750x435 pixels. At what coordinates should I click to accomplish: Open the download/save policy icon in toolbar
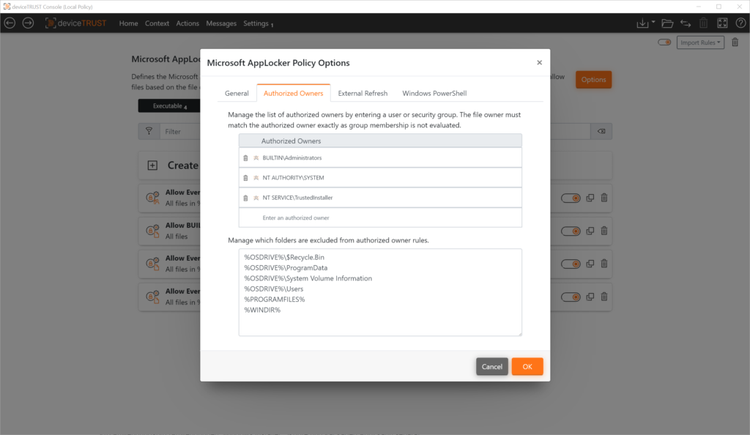click(x=642, y=23)
